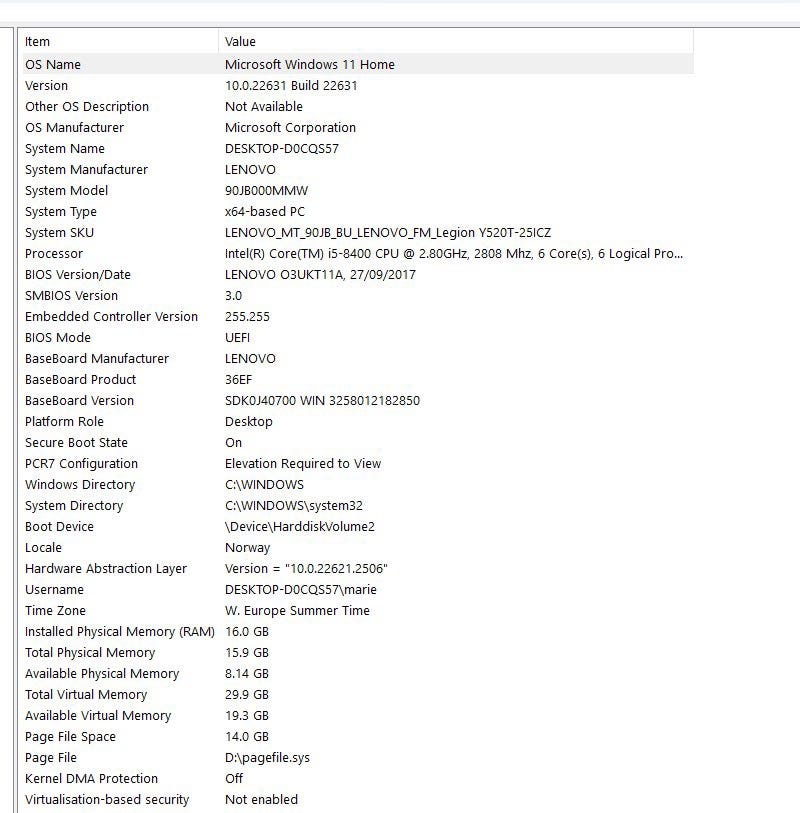Image resolution: width=800 pixels, height=813 pixels.
Task: Click Elevation Required to View value
Action: pos(303,464)
